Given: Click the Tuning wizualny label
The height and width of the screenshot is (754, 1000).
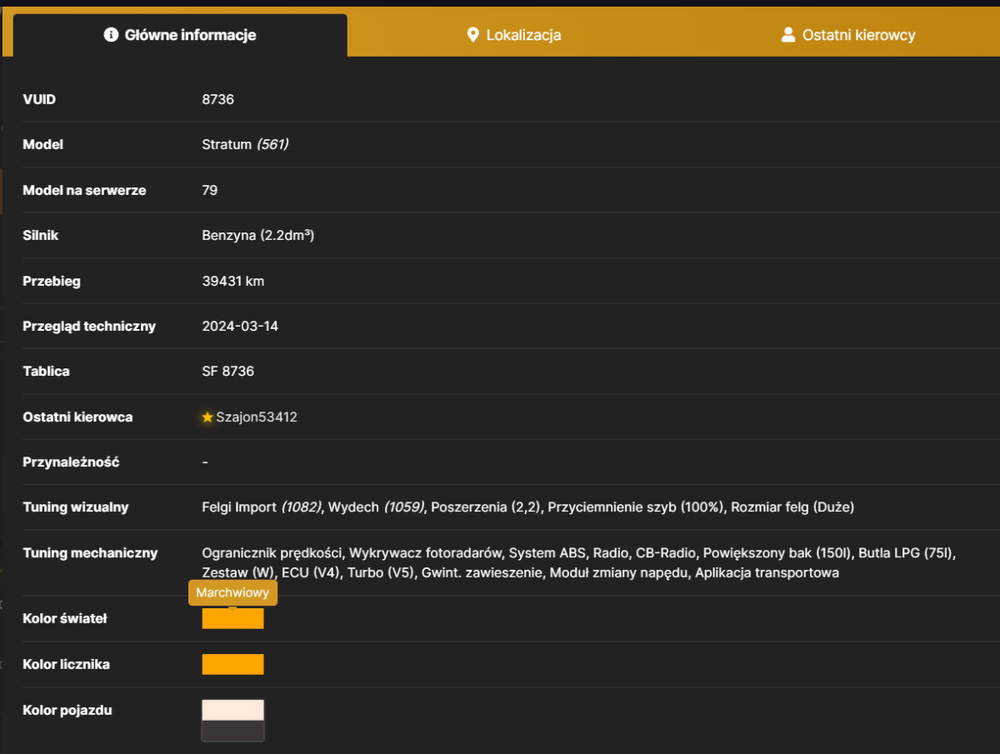Looking at the screenshot, I should pyautogui.click(x=76, y=507).
